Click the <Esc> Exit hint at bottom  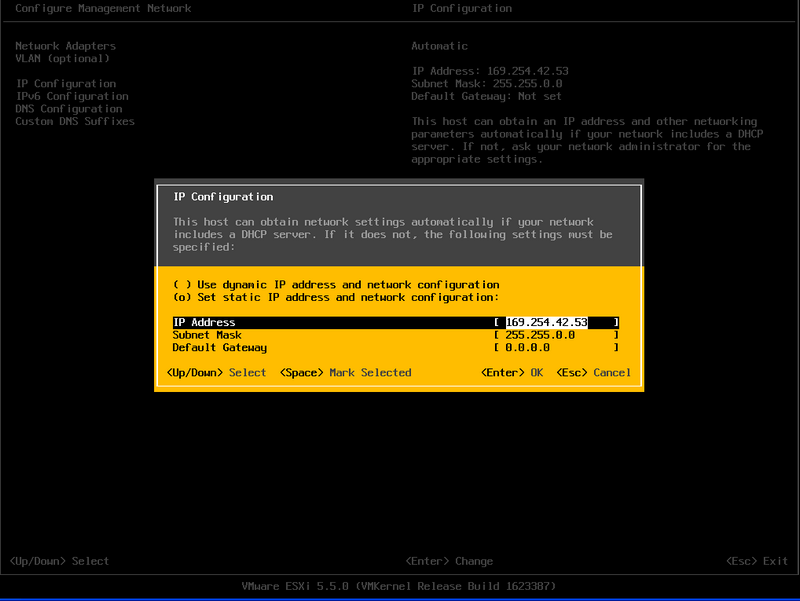(757, 561)
